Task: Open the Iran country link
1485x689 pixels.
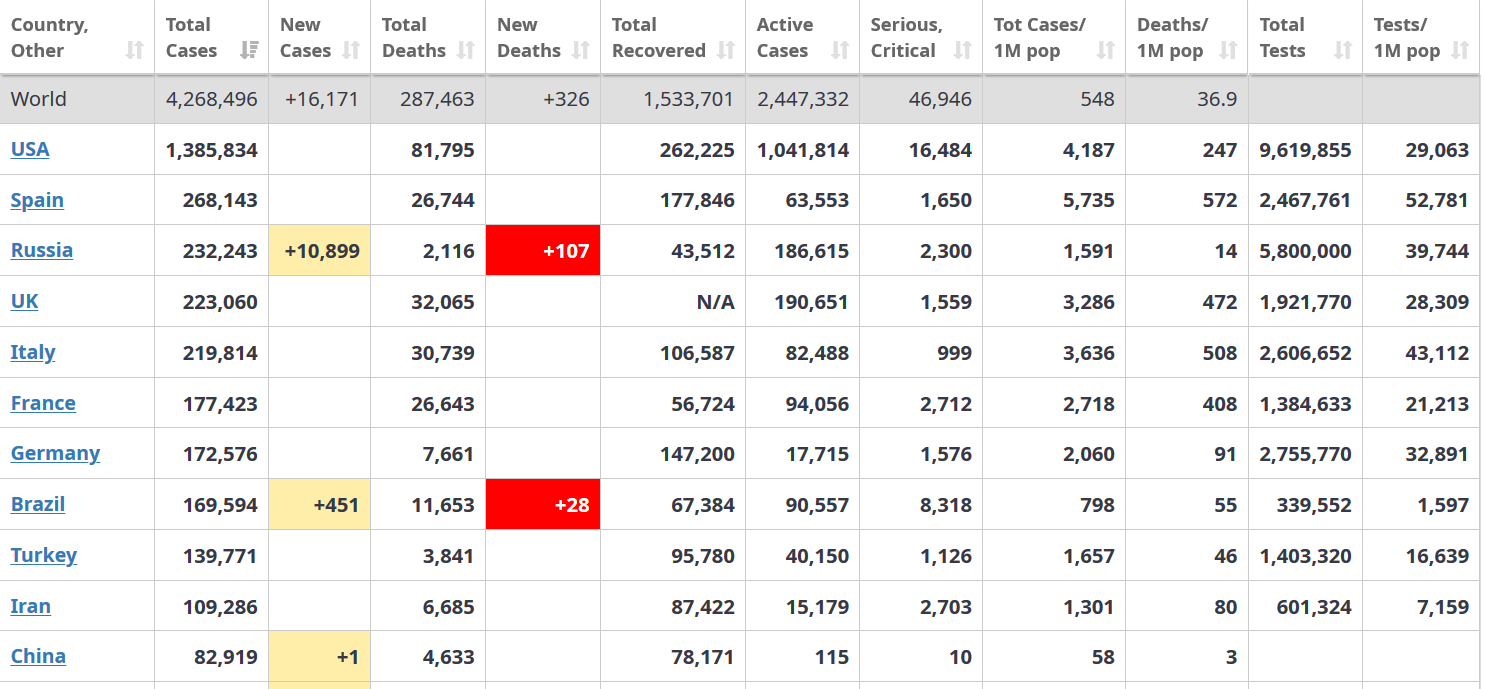Action: tap(31, 606)
